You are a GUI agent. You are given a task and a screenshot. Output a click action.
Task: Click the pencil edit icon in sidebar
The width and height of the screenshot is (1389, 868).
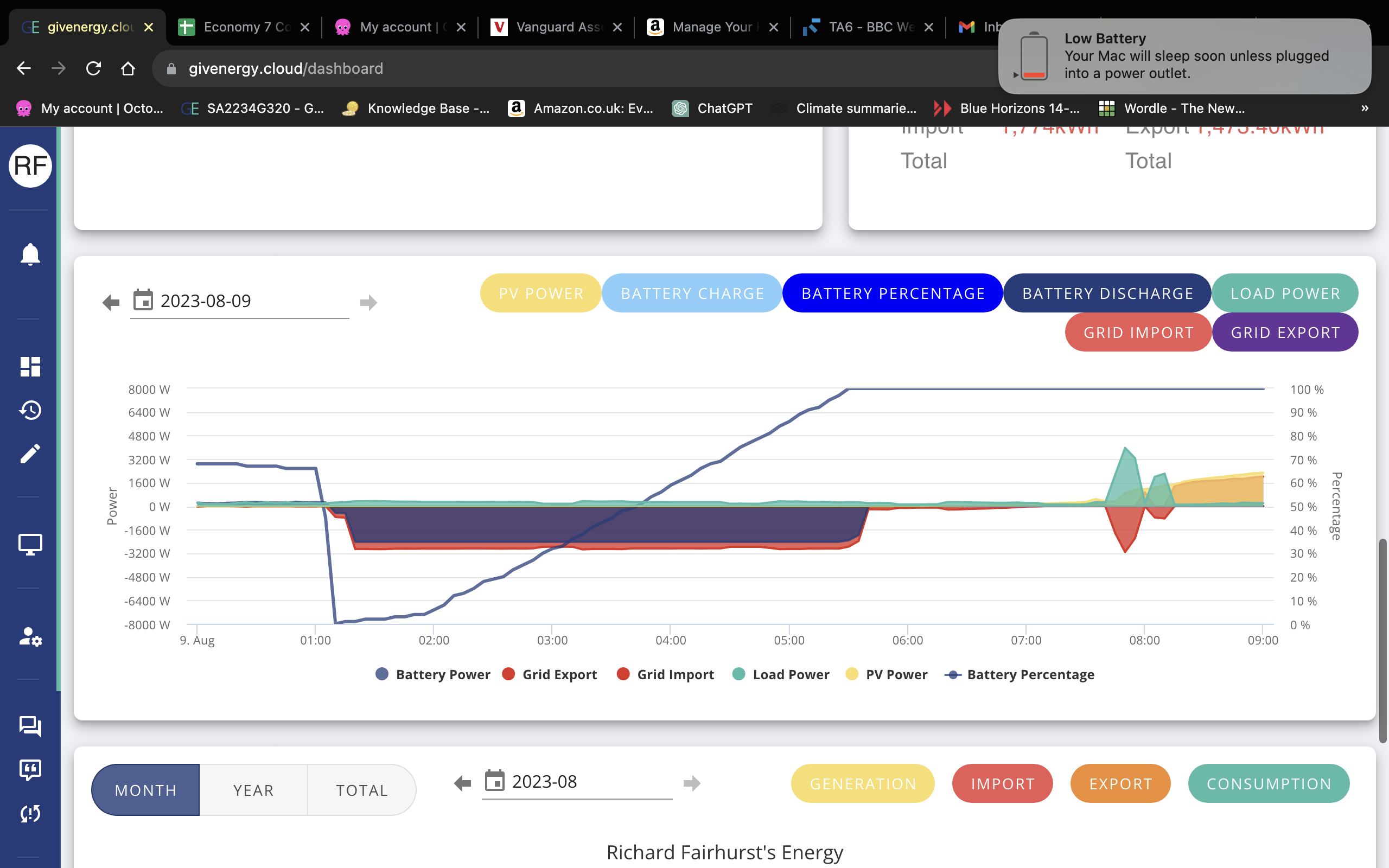[x=30, y=454]
